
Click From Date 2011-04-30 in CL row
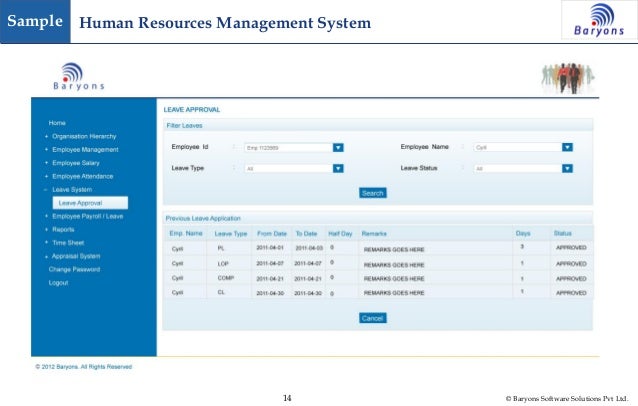(270, 293)
